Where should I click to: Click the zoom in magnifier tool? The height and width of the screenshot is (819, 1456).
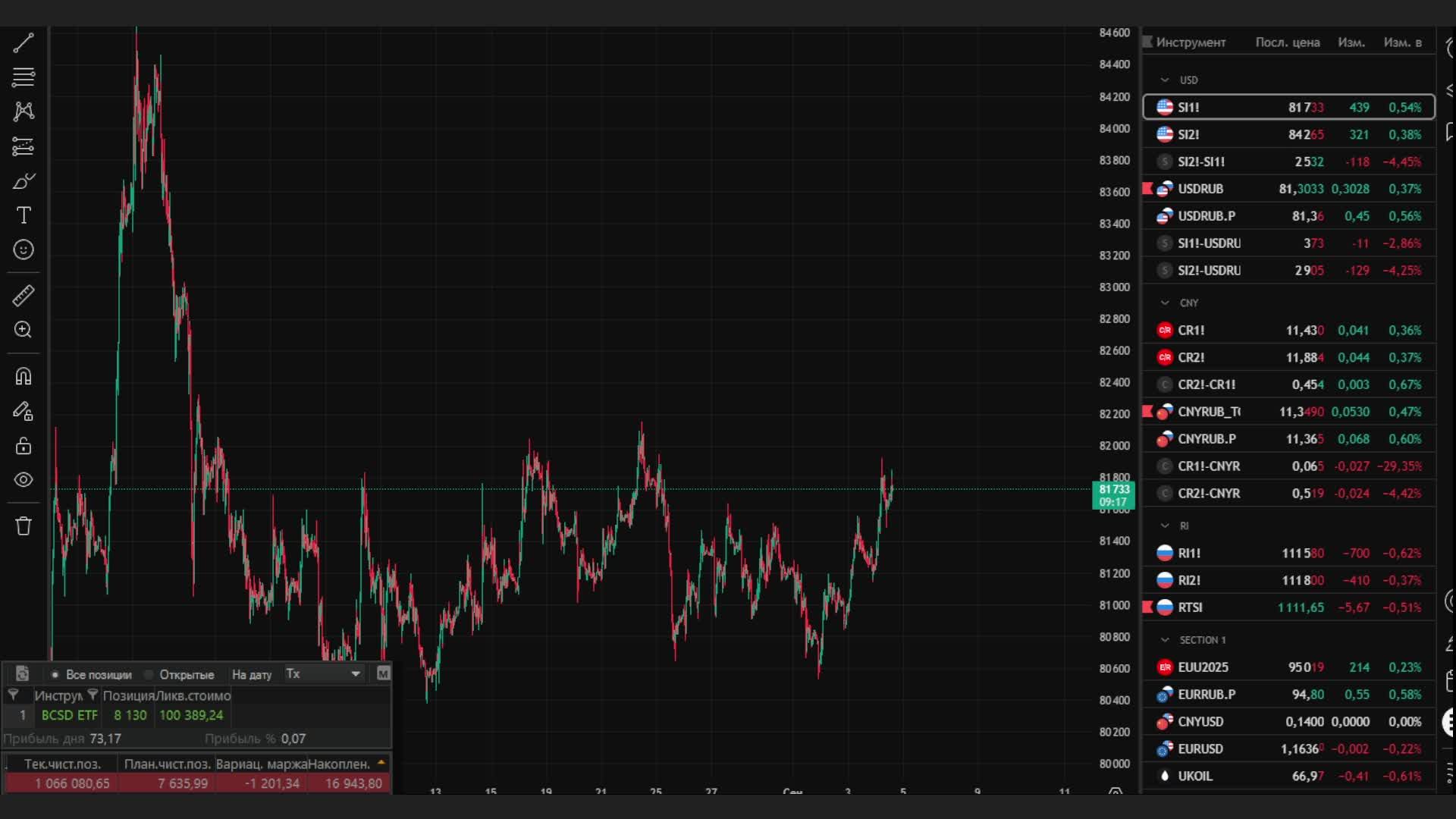24,330
